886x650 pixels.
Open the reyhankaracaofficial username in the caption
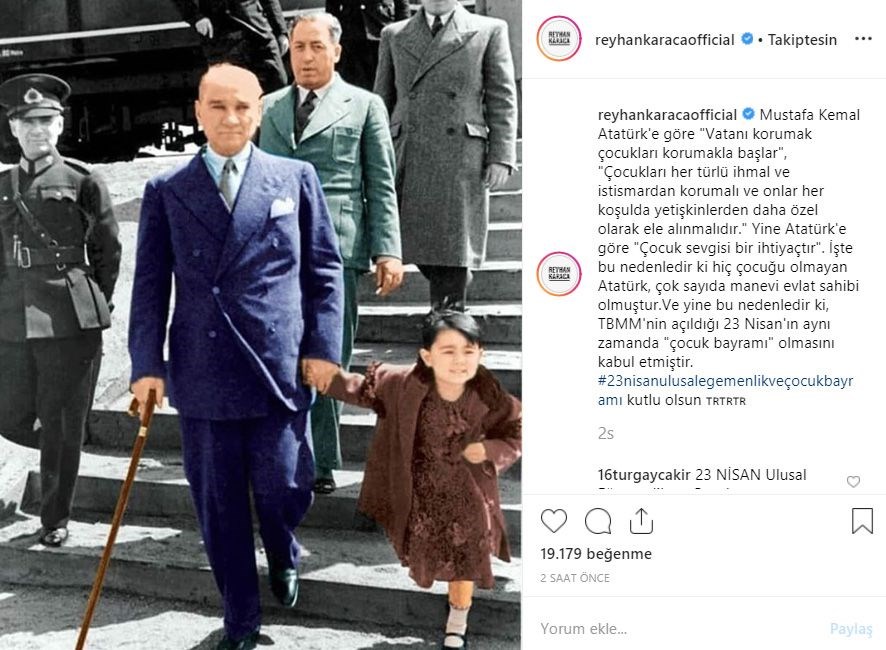click(x=667, y=115)
